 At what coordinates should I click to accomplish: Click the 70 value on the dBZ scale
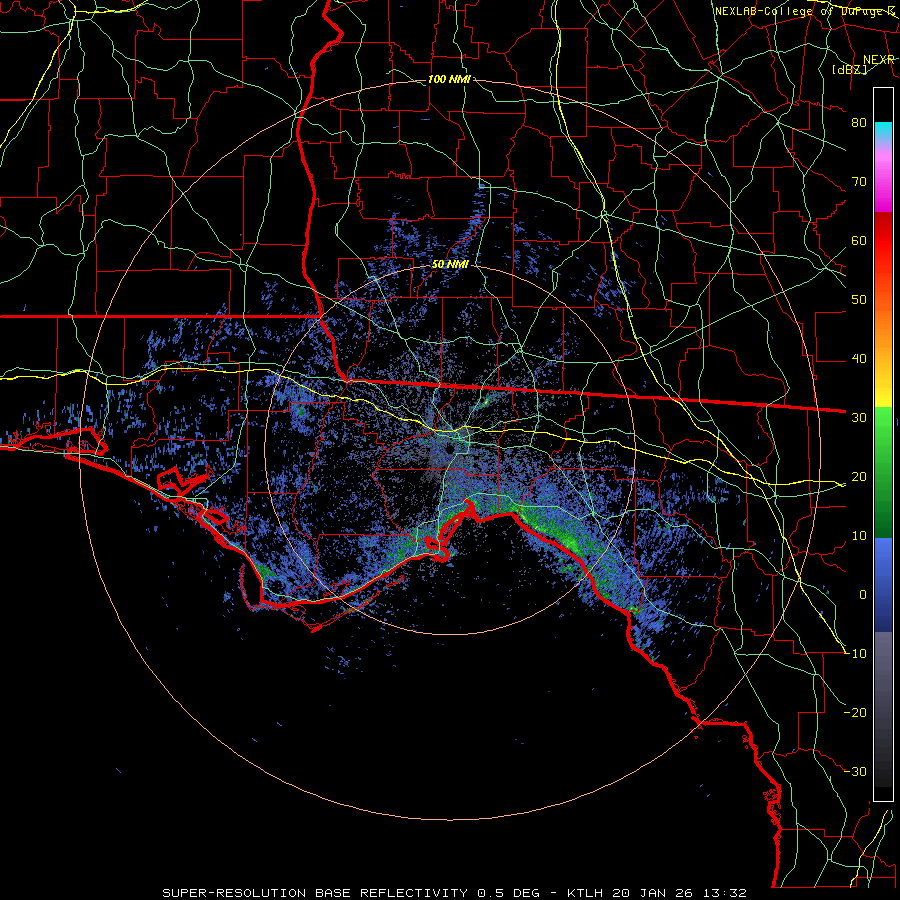tap(859, 182)
